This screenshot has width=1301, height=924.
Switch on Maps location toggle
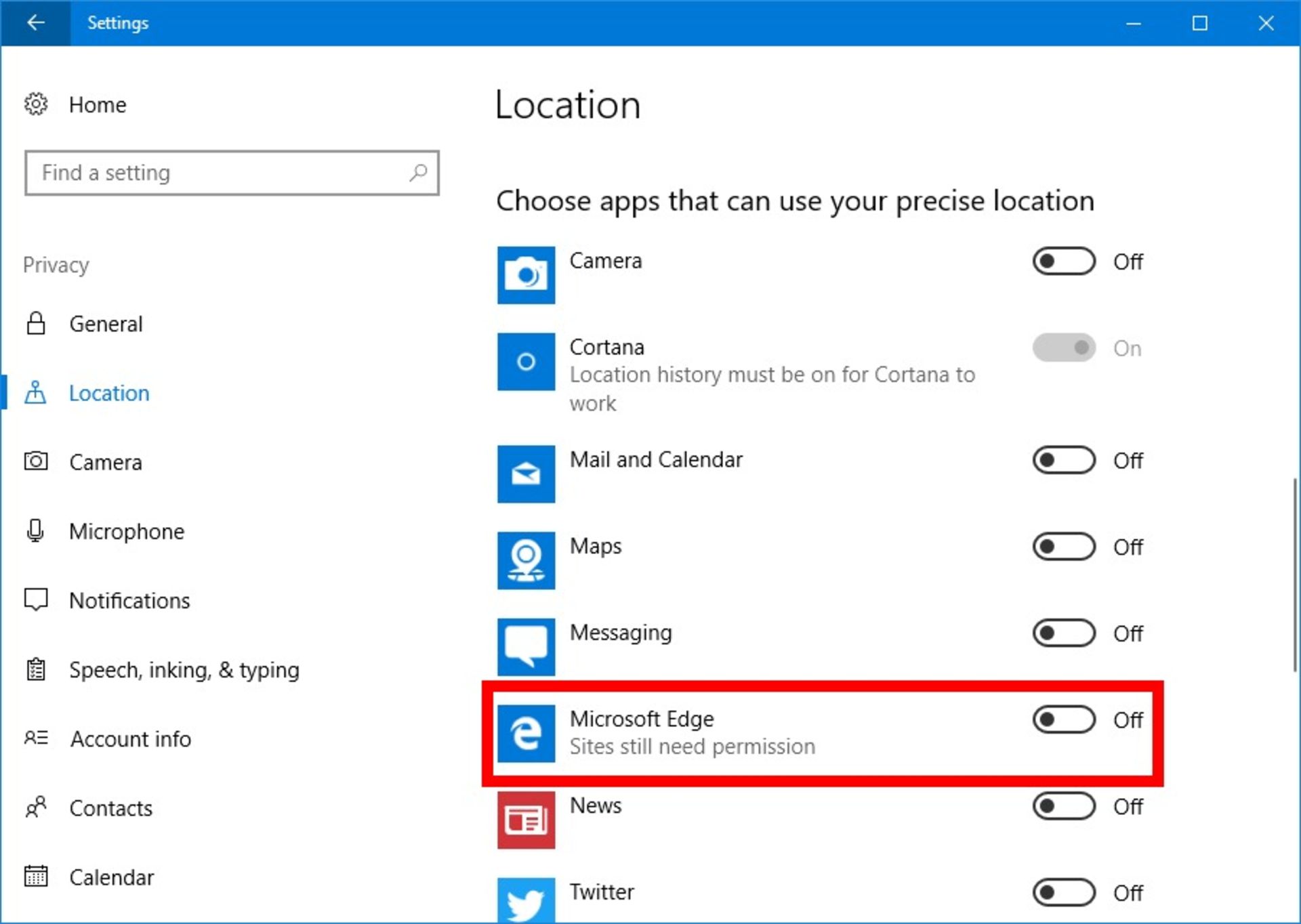[1063, 547]
